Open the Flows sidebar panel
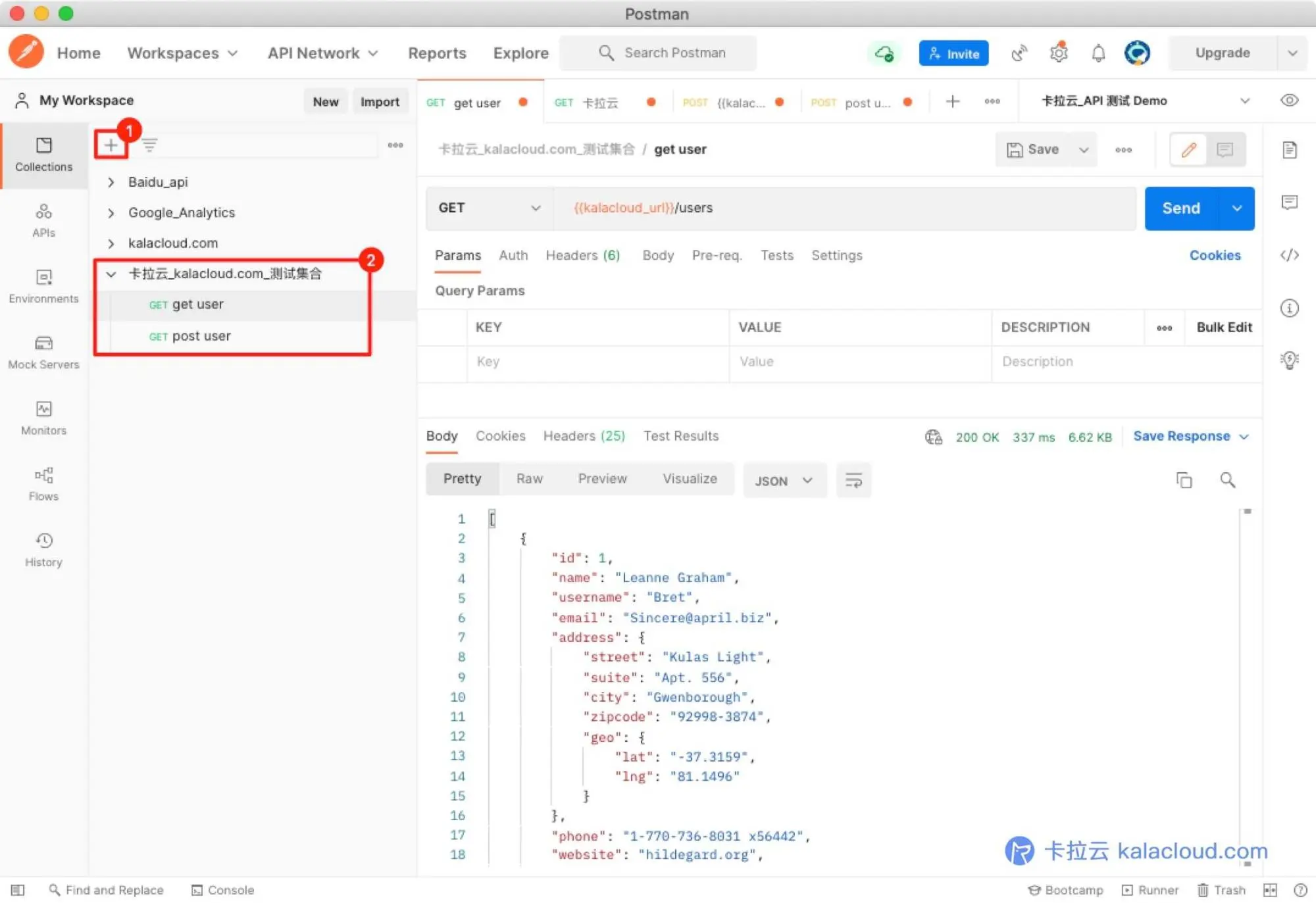 [x=43, y=483]
